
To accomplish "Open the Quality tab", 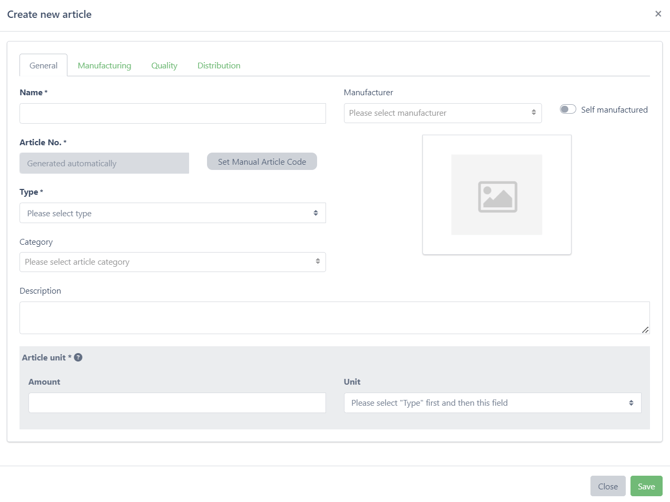I will (x=164, y=66).
